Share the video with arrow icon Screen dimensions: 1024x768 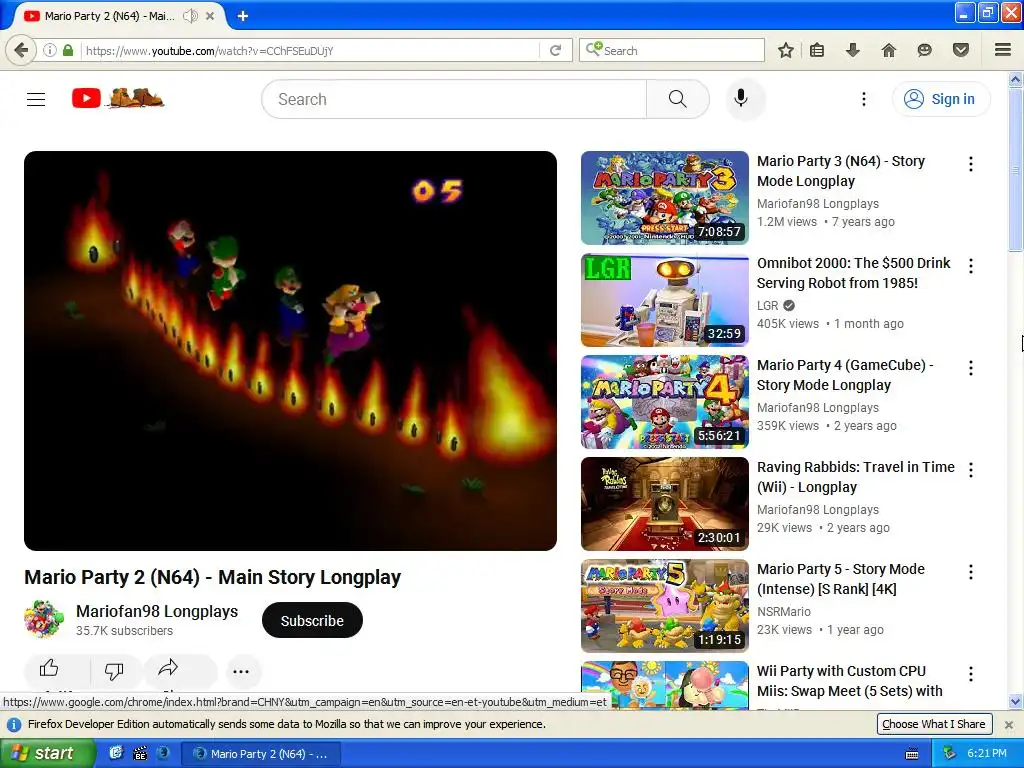[168, 668]
